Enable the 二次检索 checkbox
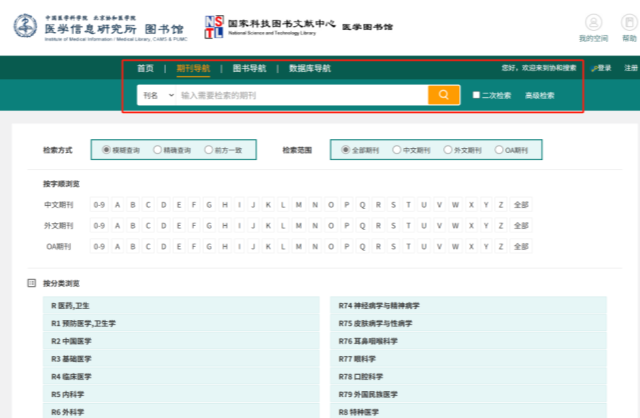This screenshot has height=418, width=640. (477, 95)
